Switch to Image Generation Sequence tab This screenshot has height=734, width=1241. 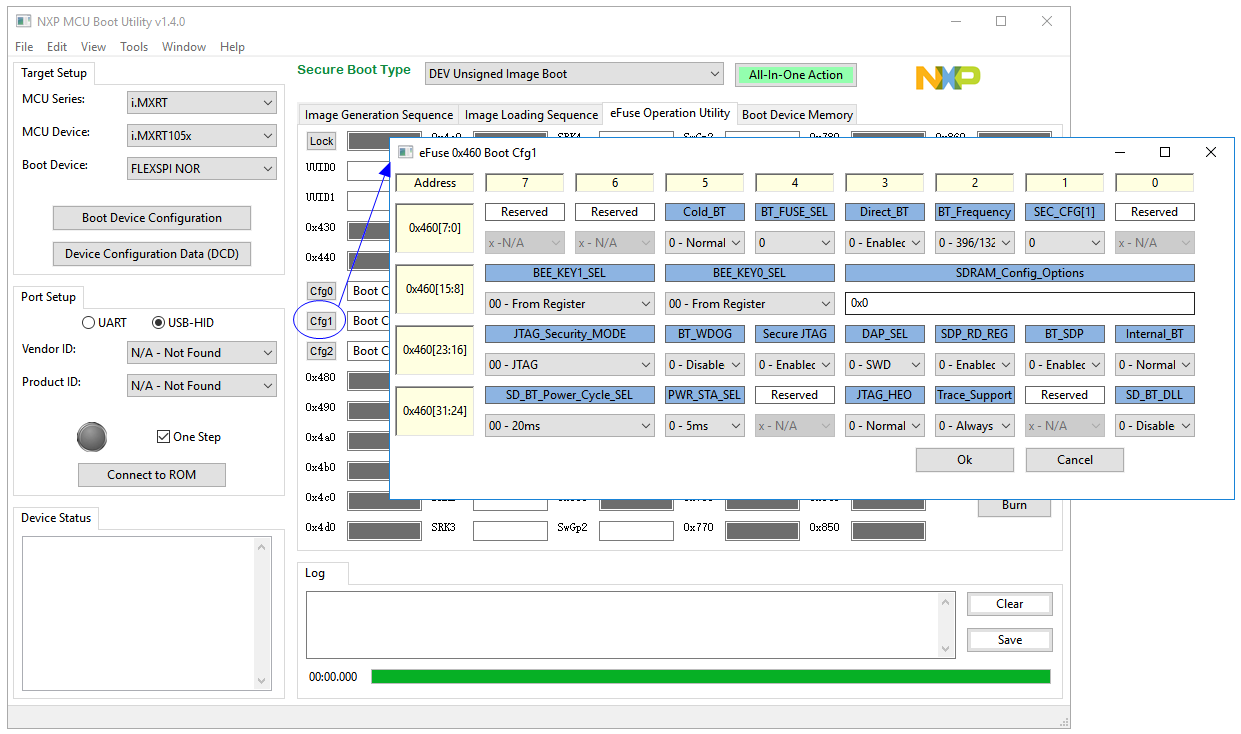click(x=379, y=115)
